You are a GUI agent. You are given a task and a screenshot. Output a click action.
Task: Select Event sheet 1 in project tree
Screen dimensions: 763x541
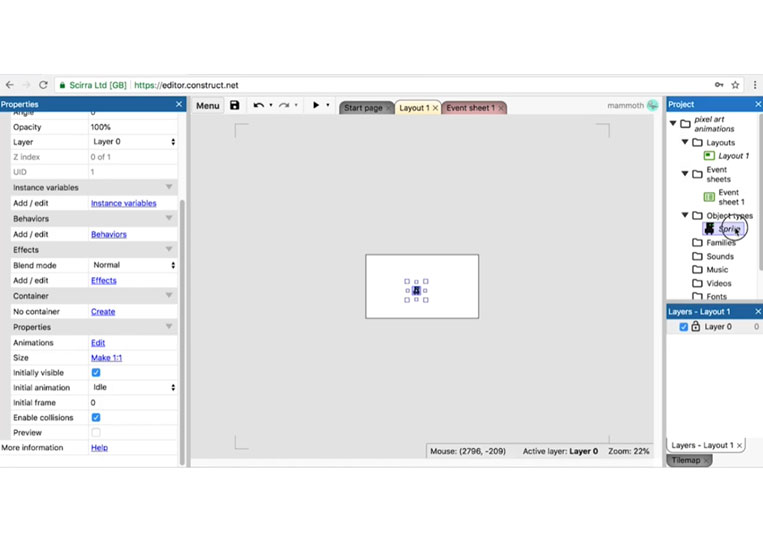[x=731, y=197]
